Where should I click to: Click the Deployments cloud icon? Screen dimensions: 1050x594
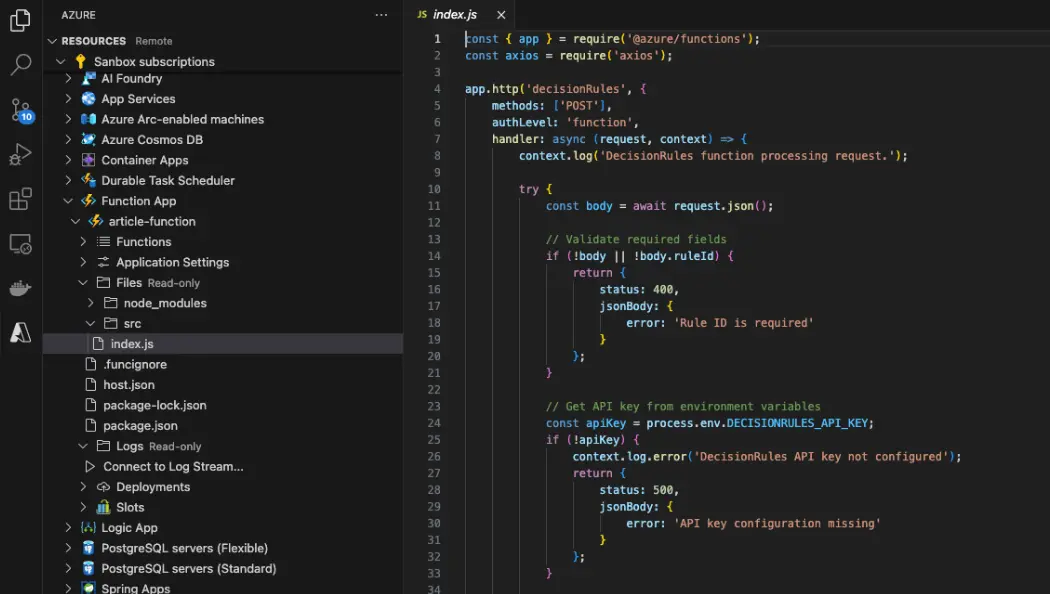[103, 487]
